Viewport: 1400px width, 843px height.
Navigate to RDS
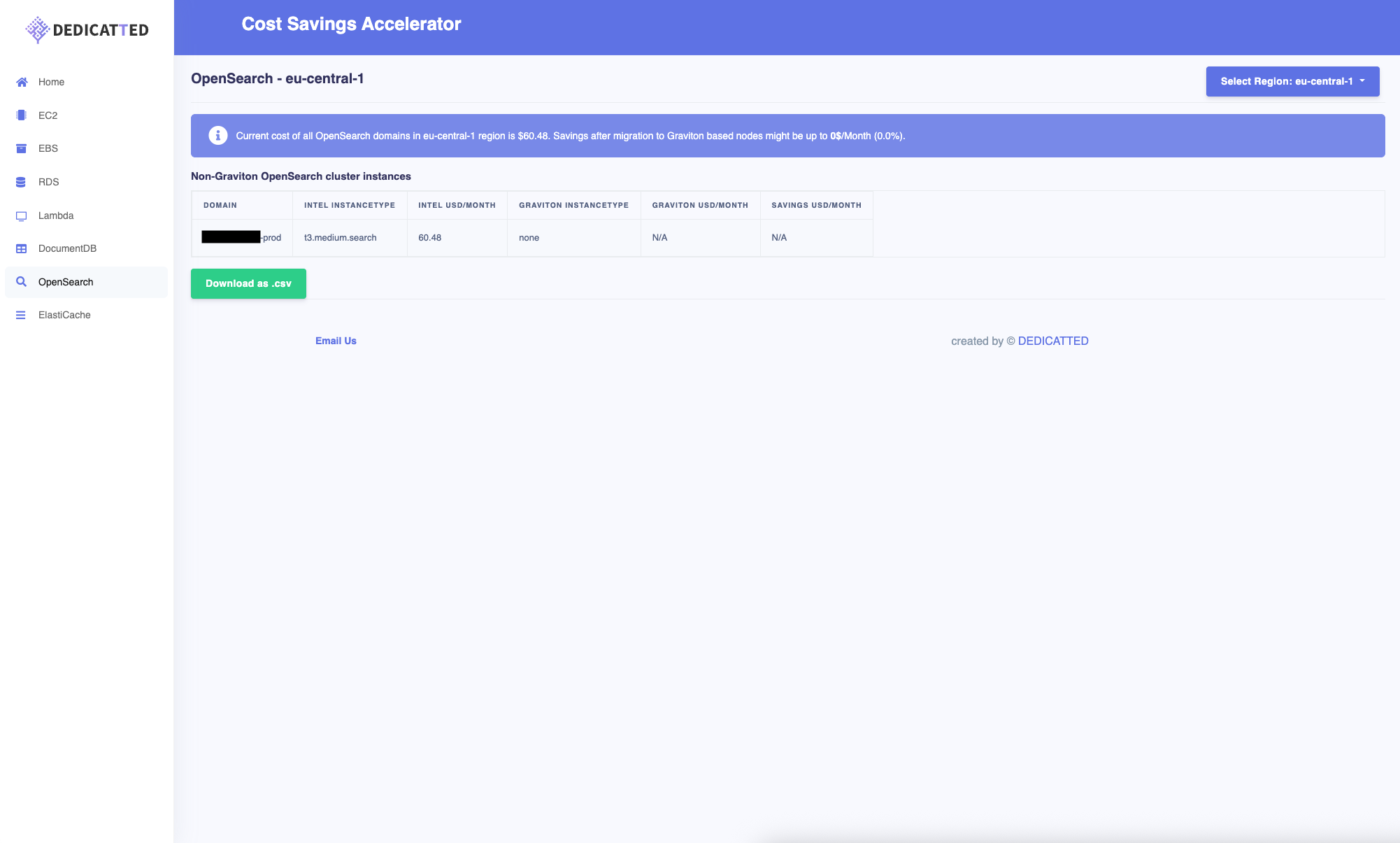pyautogui.click(x=87, y=182)
